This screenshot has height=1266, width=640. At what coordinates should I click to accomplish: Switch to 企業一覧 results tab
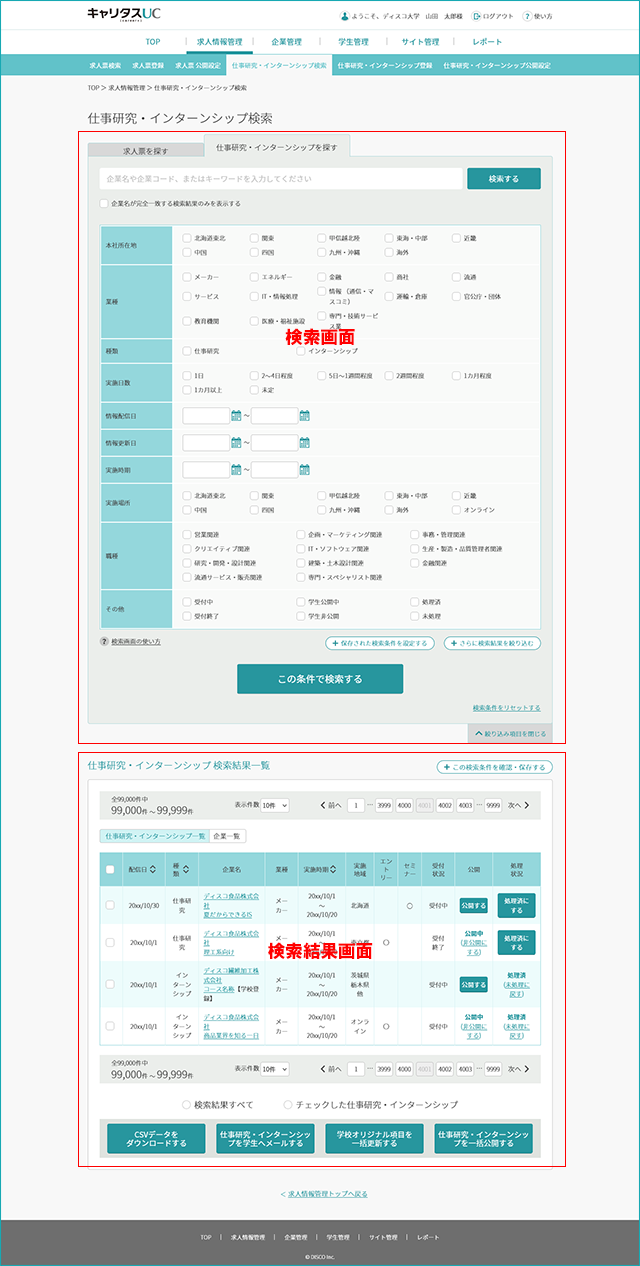click(x=227, y=836)
